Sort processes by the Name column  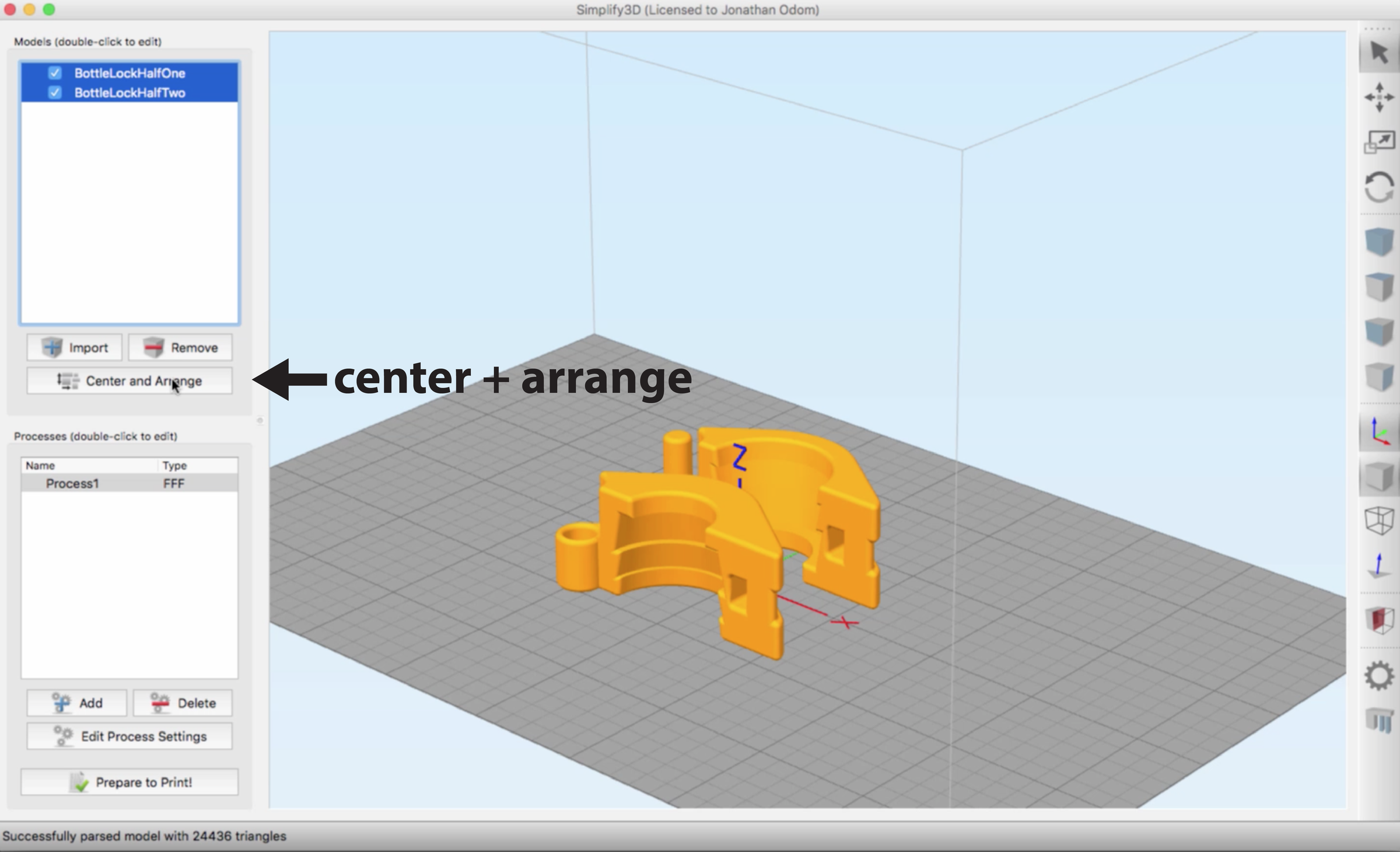click(x=41, y=465)
